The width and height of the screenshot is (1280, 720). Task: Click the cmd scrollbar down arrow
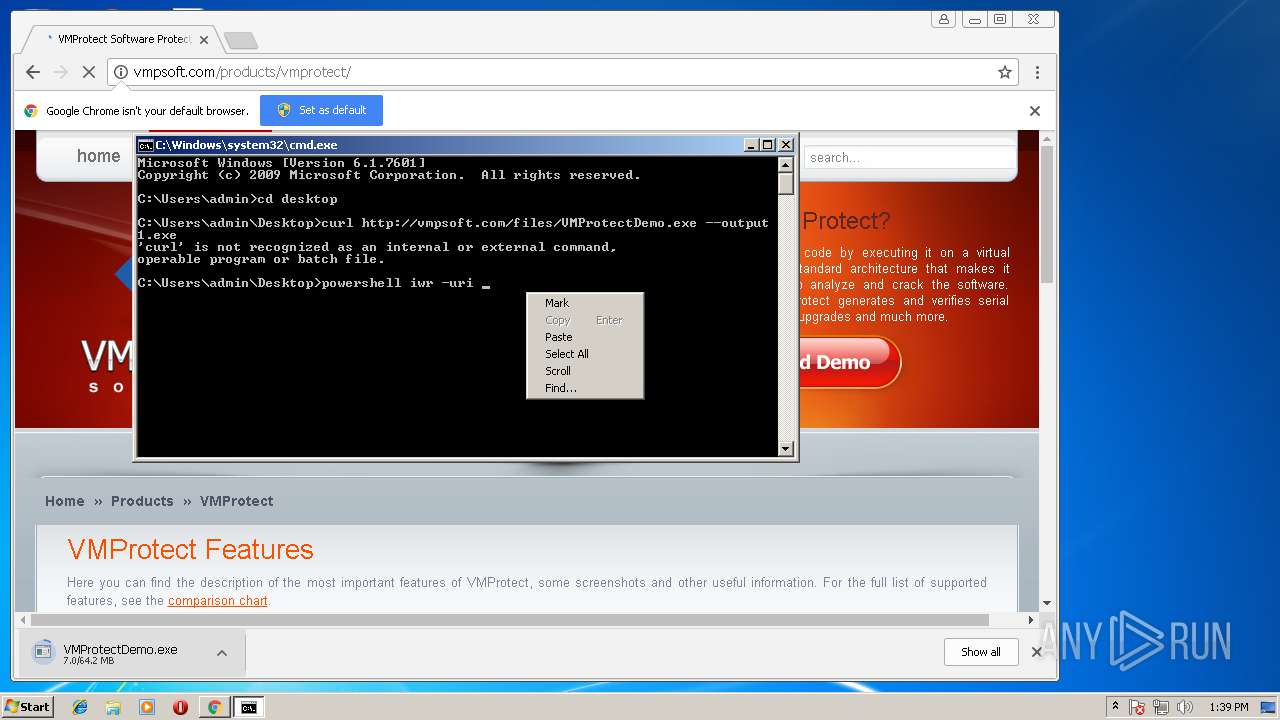(786, 449)
